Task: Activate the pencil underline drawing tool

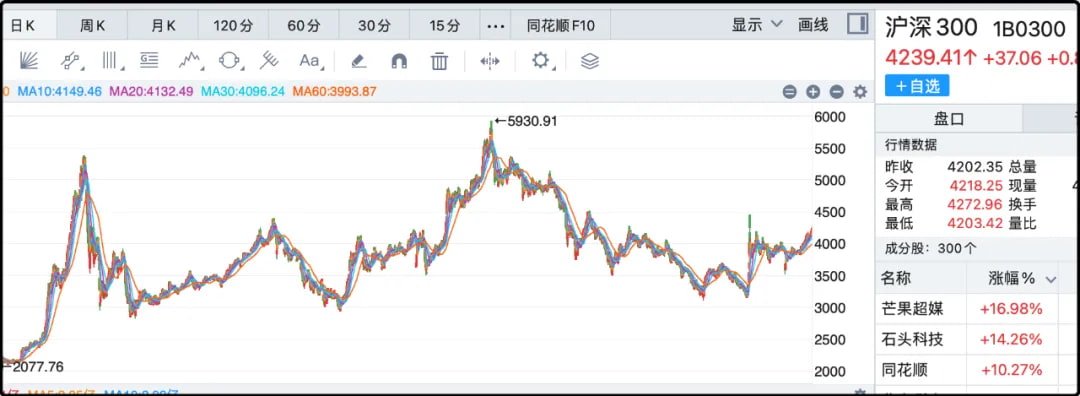Action: (x=358, y=61)
